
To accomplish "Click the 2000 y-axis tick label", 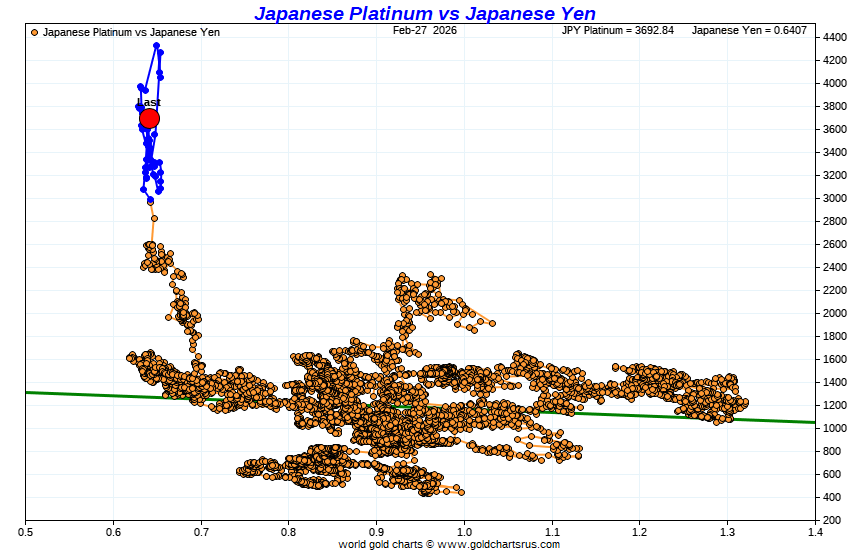I will click(832, 313).
